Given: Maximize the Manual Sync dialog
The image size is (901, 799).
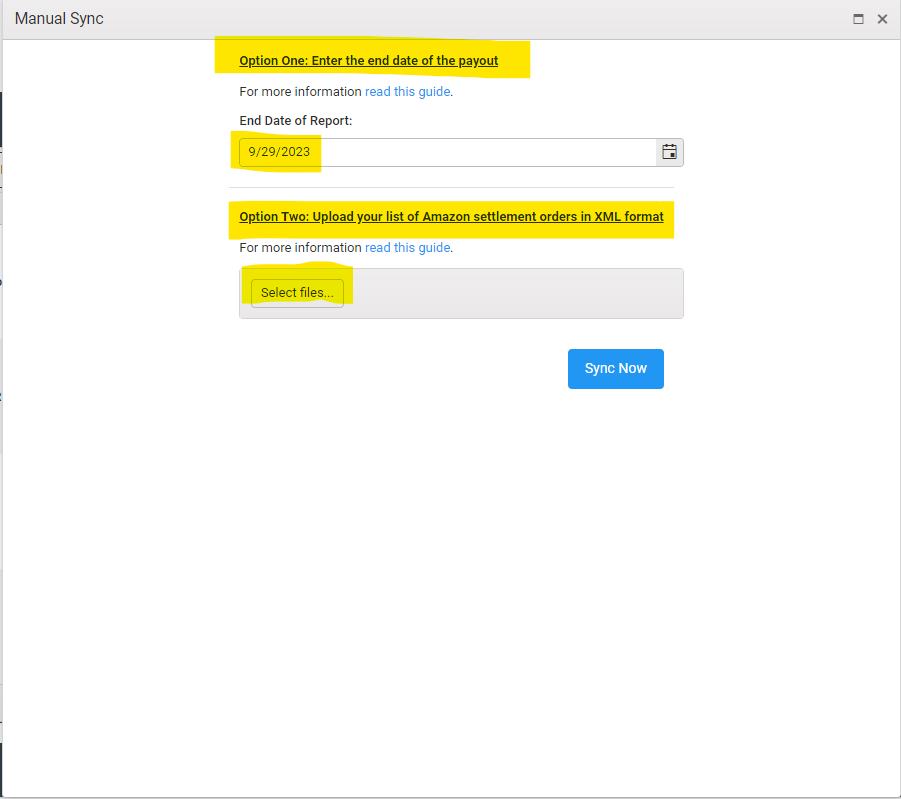Looking at the screenshot, I should point(858,19).
